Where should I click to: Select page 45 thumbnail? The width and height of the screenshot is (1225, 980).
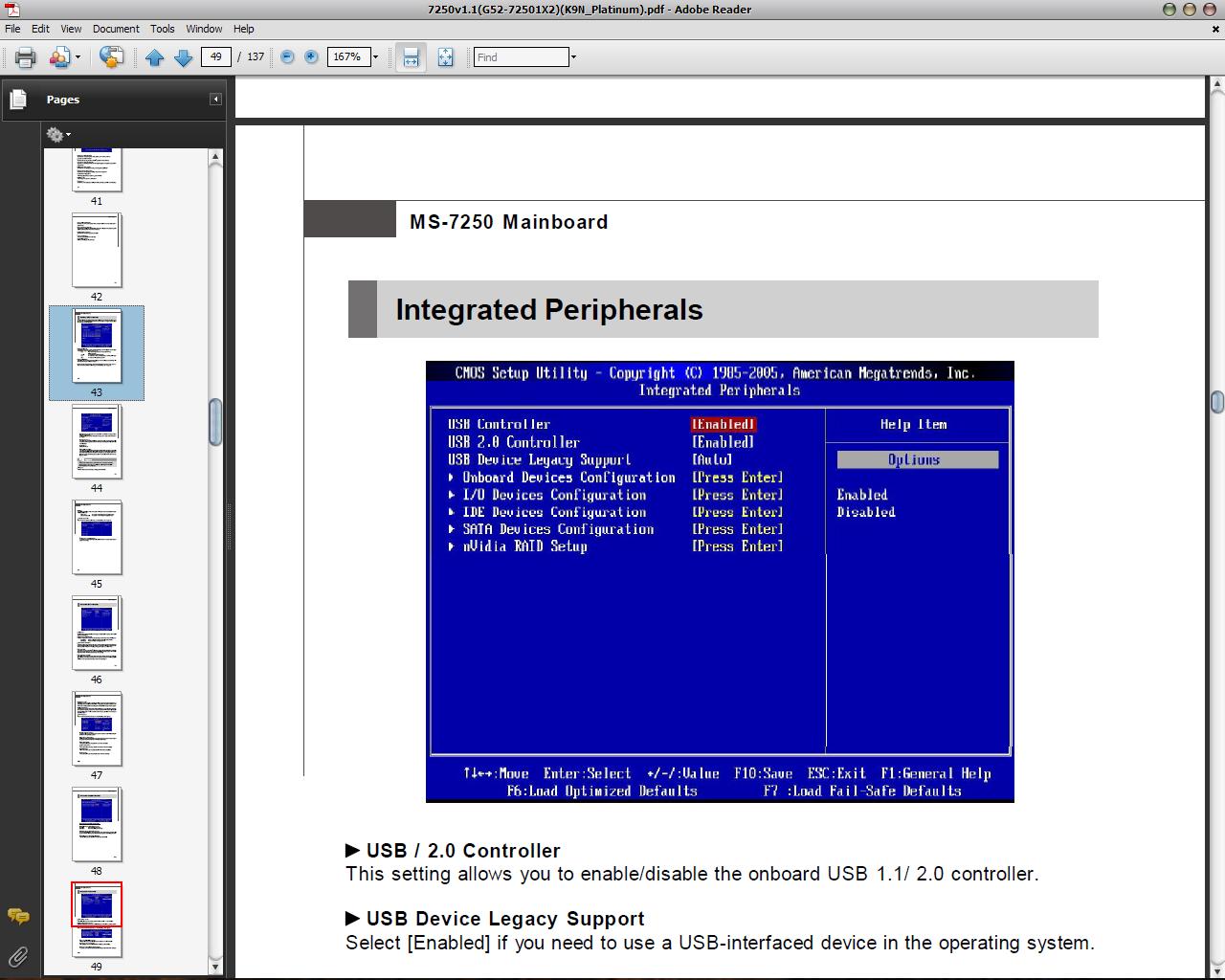coord(97,537)
